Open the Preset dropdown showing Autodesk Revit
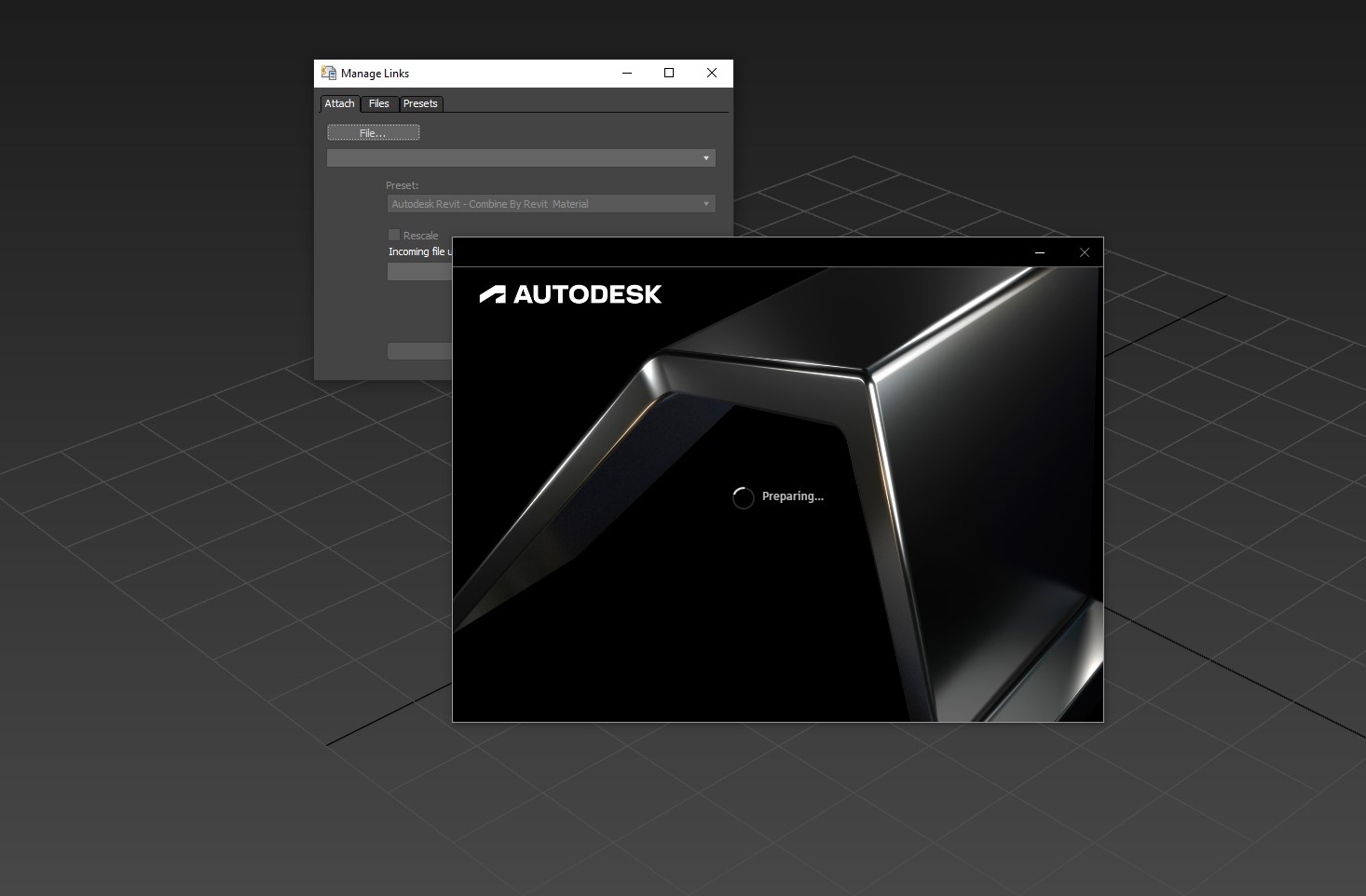The image size is (1366, 896). click(x=551, y=204)
